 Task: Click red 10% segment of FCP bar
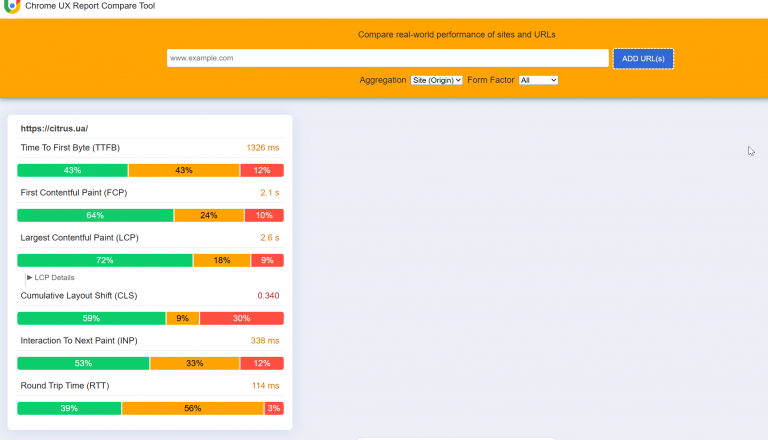pos(264,215)
